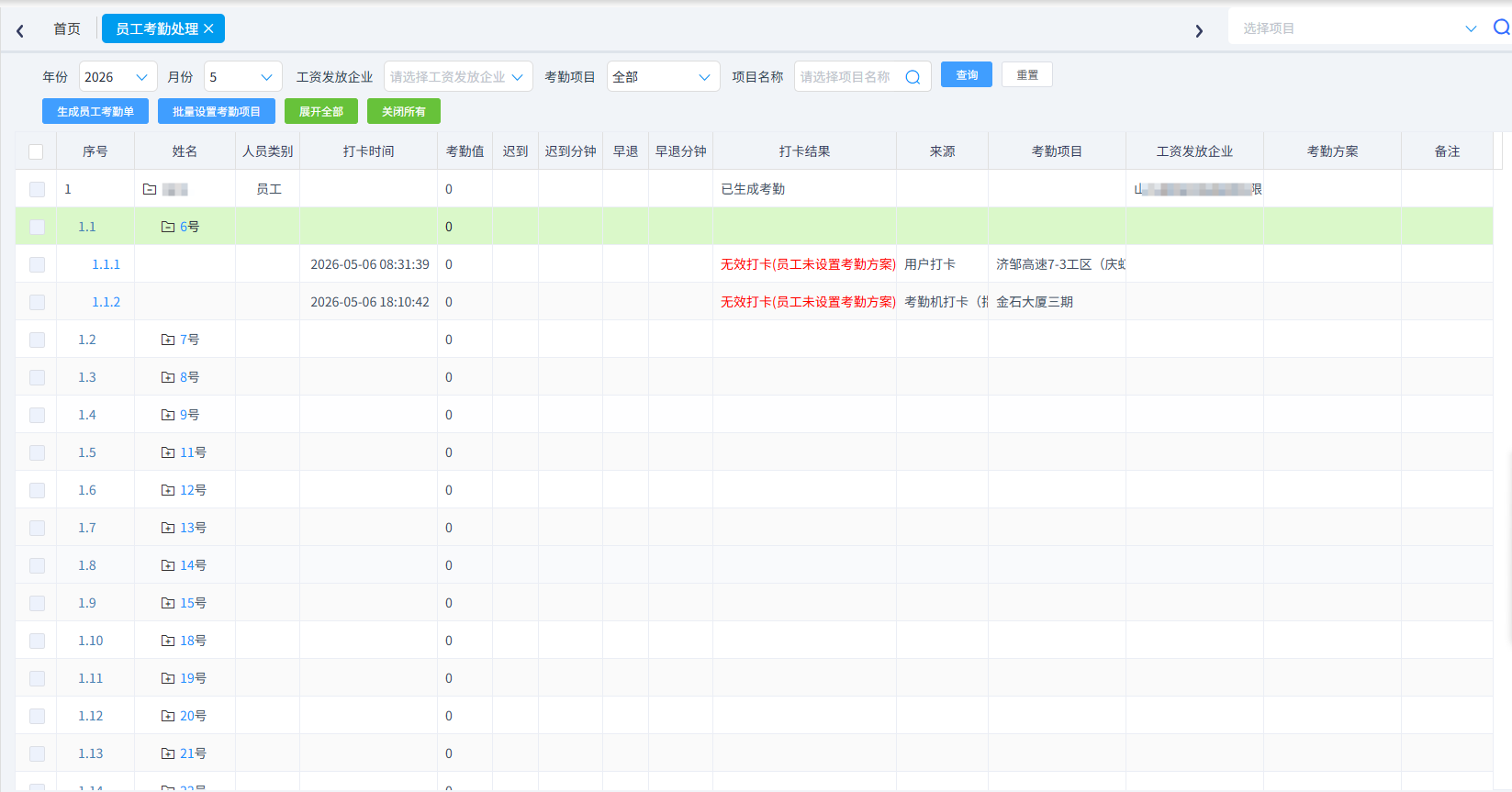
Task: Switch to the 首页 tab
Action: click(x=67, y=29)
